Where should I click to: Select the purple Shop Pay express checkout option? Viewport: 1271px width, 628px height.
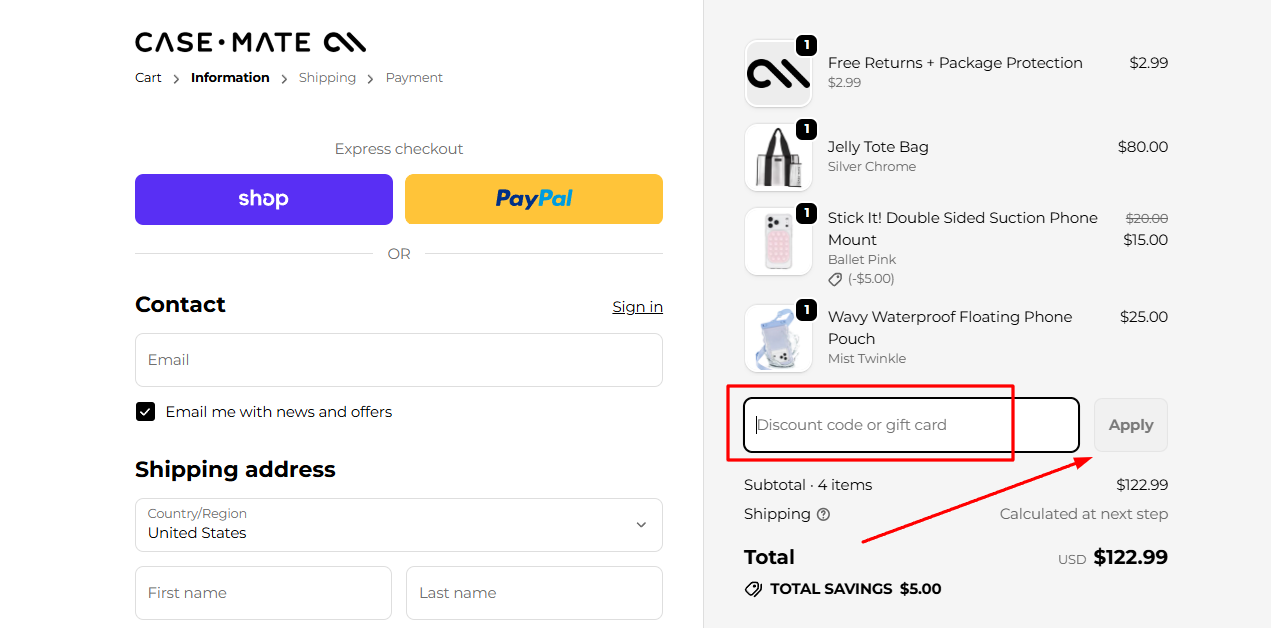[263, 199]
